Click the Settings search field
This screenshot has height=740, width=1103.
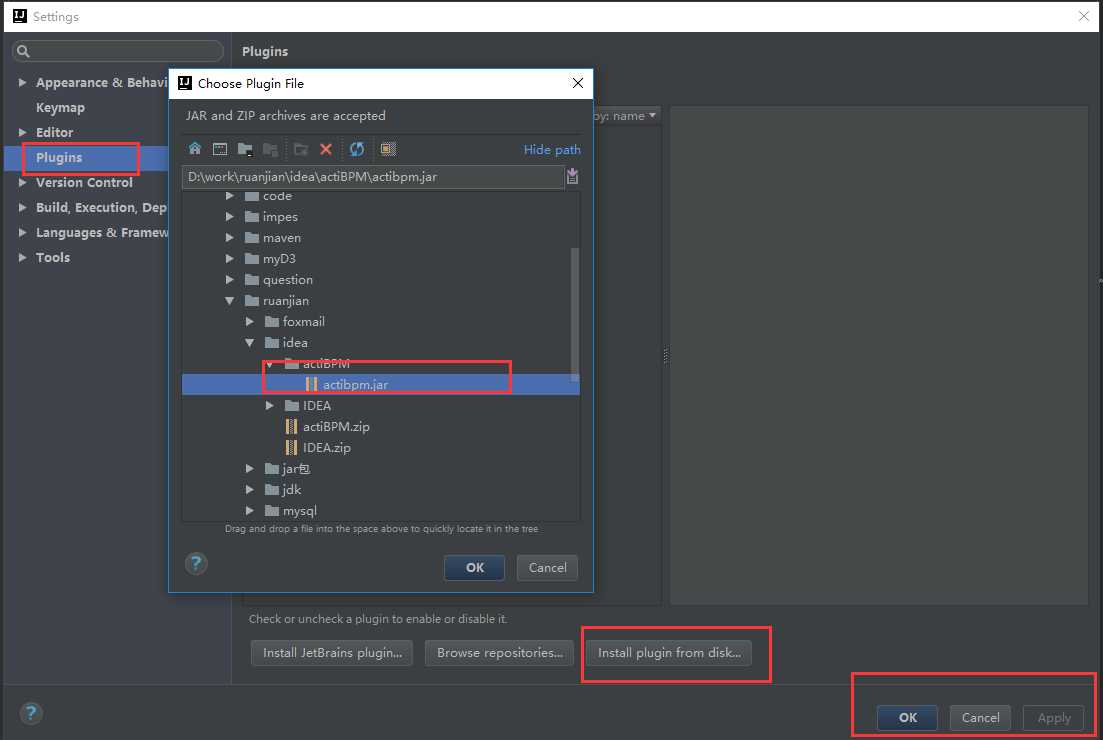[x=118, y=51]
